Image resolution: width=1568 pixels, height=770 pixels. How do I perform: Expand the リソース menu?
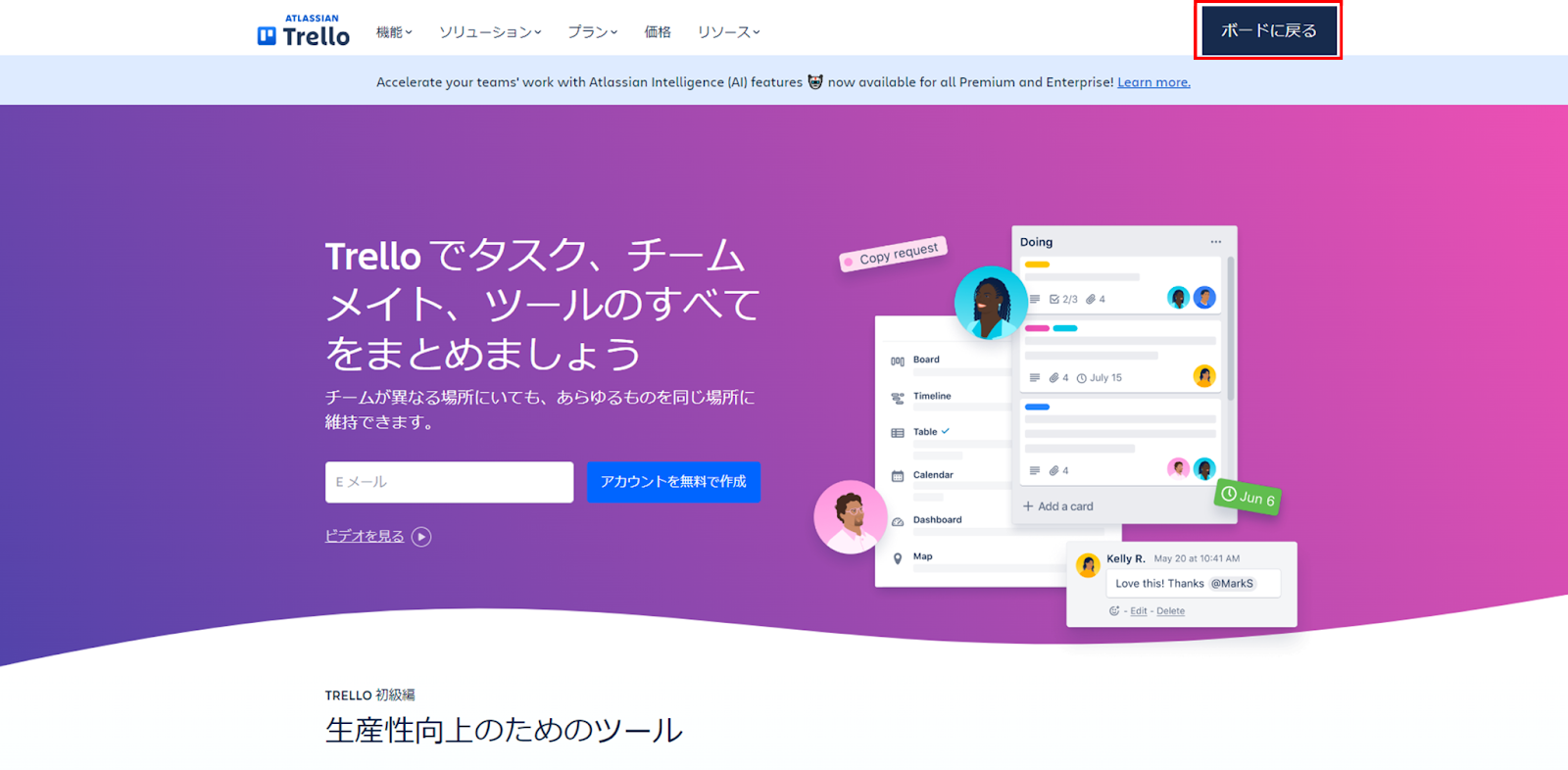pos(729,32)
